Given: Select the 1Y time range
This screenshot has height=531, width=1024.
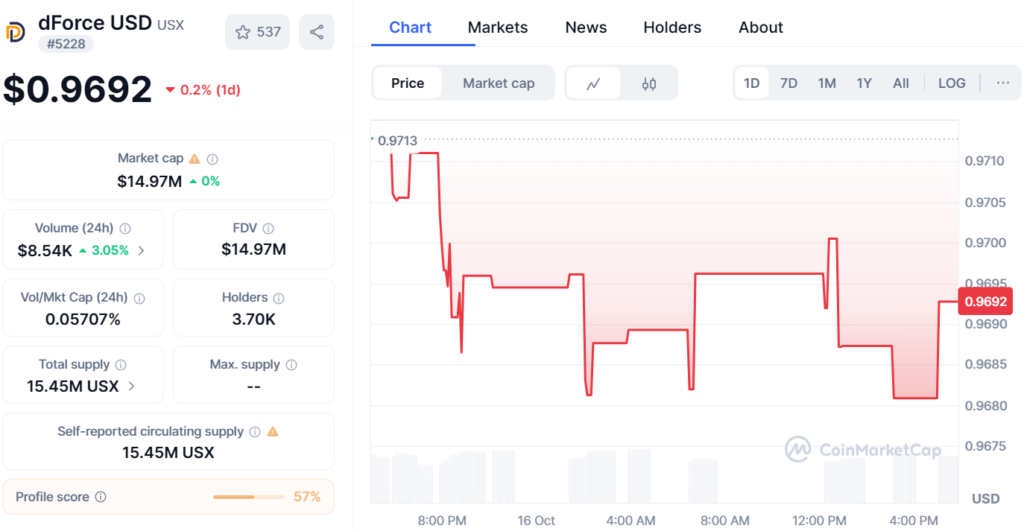Looking at the screenshot, I should coord(864,83).
